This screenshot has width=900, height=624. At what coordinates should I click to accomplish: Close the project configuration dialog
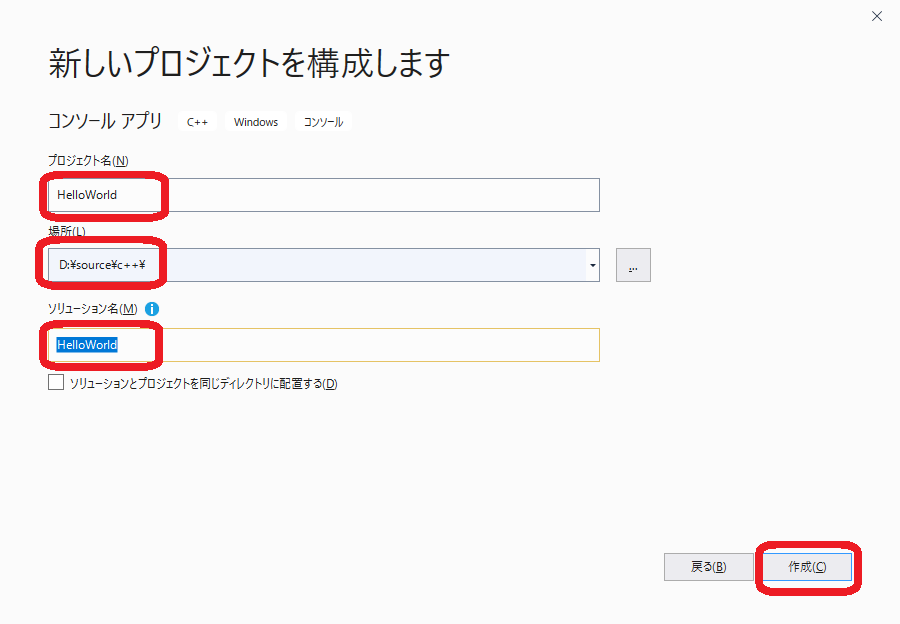877,16
